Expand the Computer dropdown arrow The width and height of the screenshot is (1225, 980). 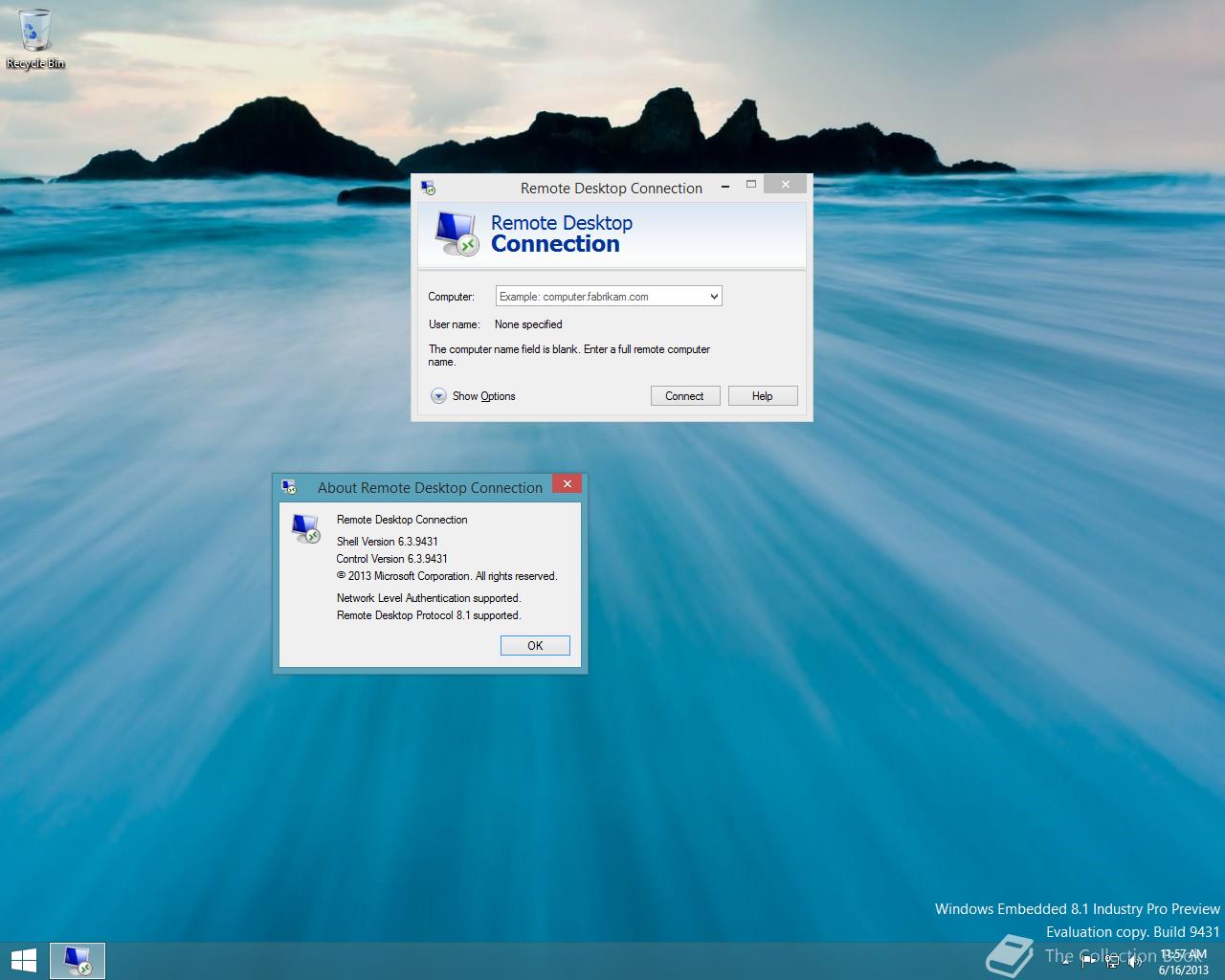[x=713, y=297]
